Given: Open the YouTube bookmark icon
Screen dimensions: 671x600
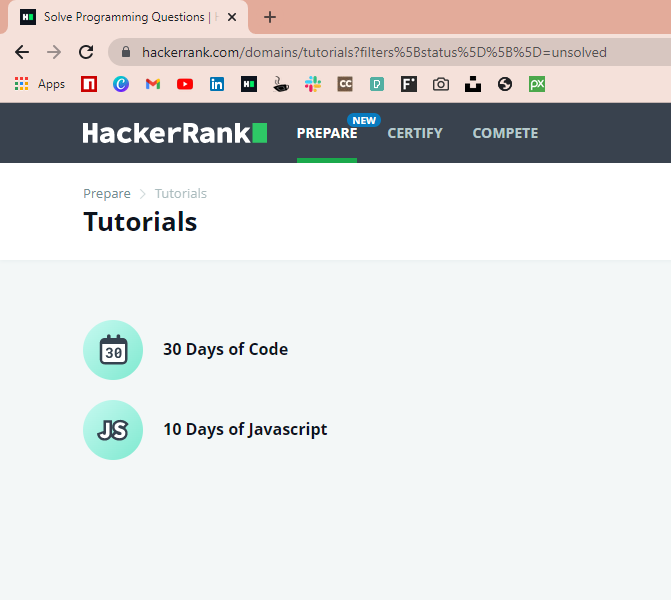Looking at the screenshot, I should click(x=185, y=84).
